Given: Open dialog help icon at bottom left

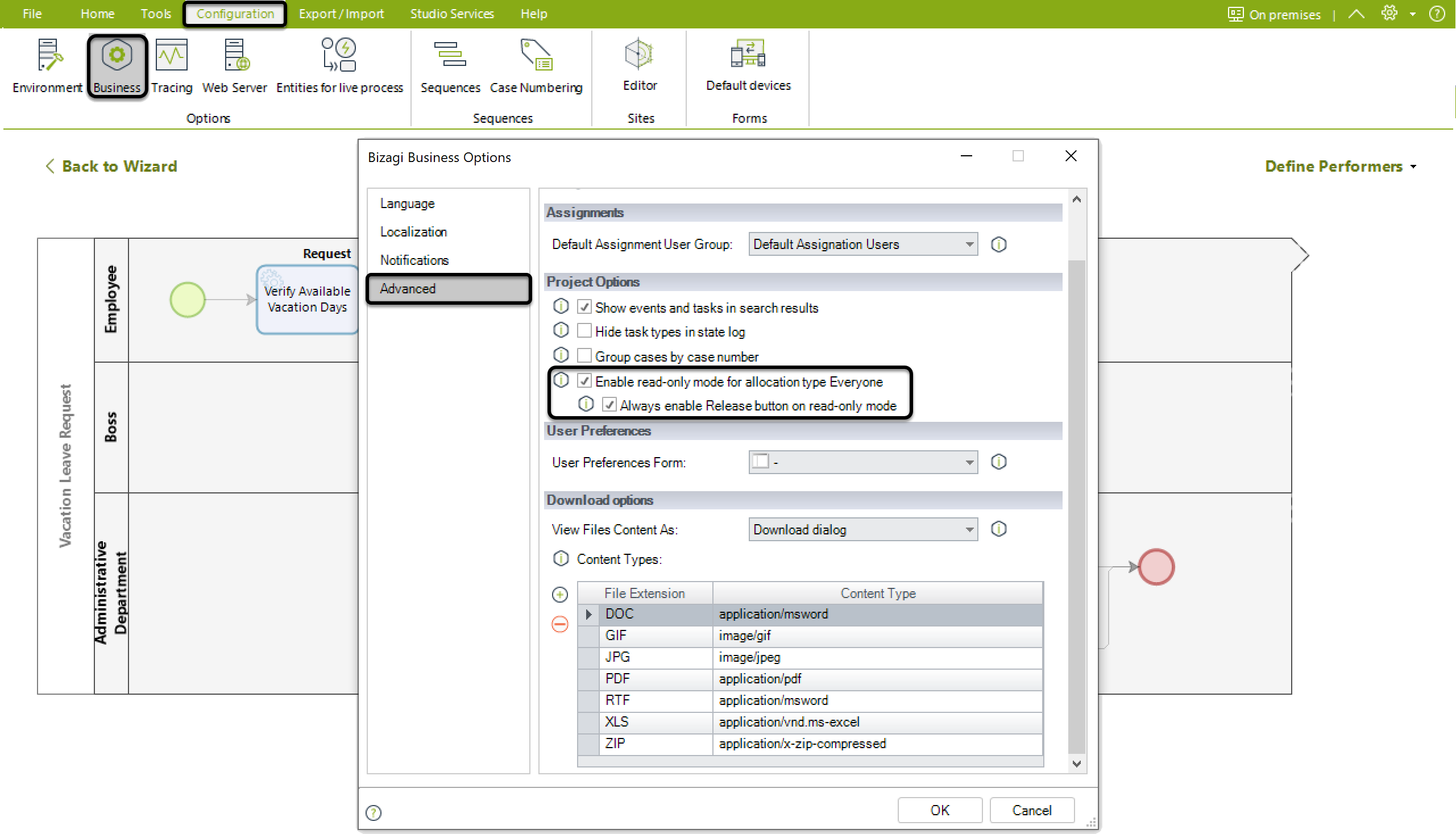Looking at the screenshot, I should pos(374,812).
